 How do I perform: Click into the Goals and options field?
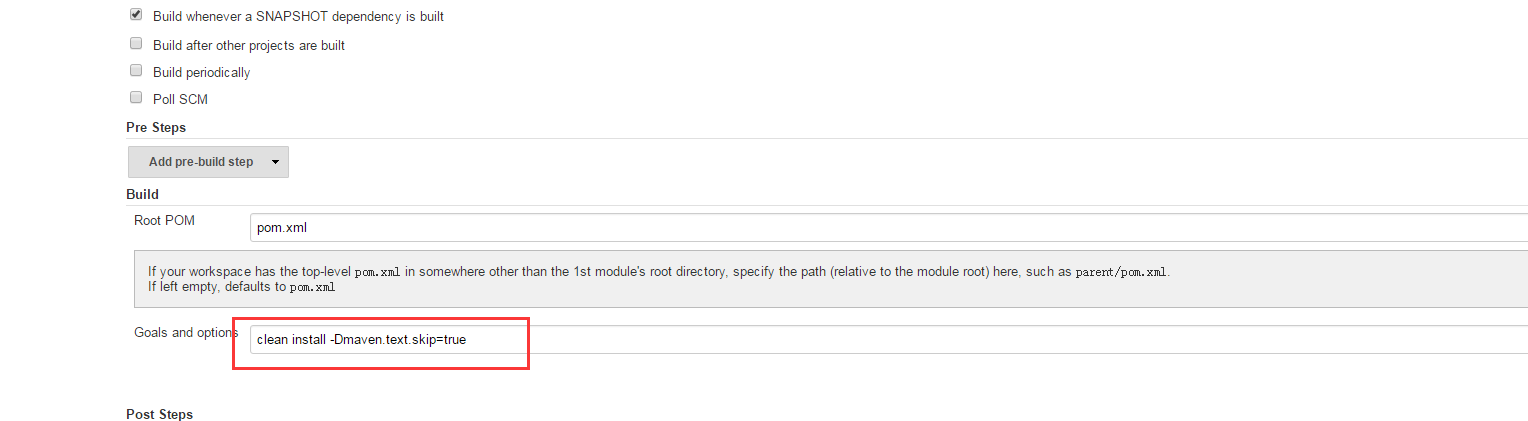tap(889, 339)
